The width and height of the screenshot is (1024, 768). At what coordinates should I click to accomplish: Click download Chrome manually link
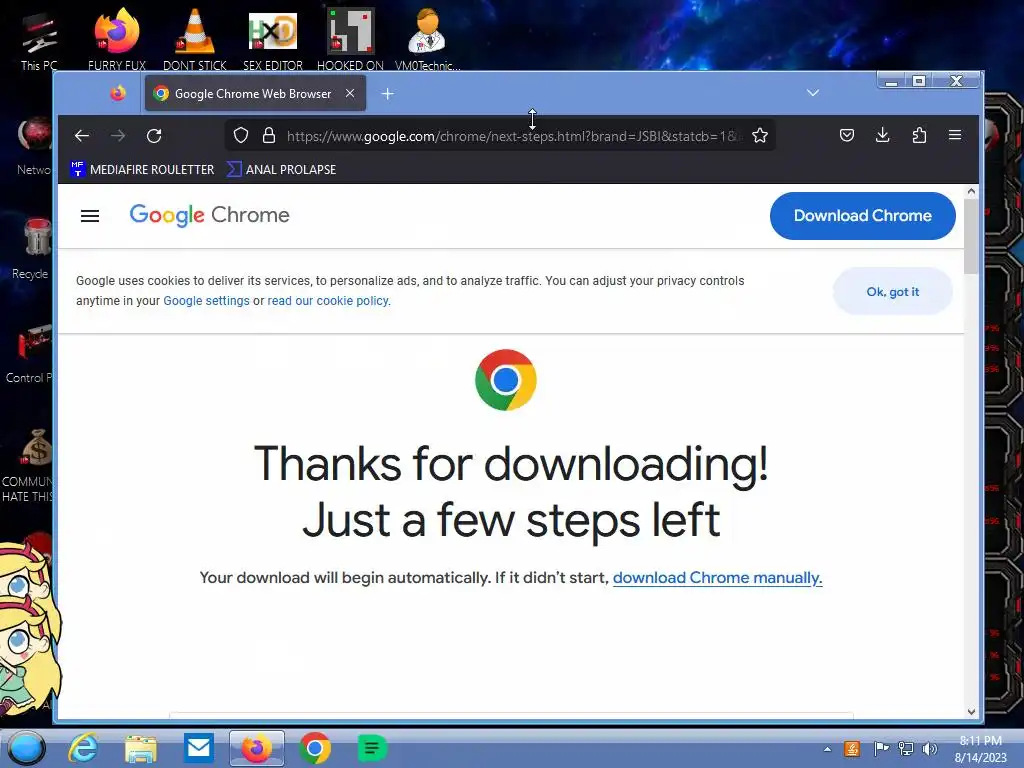(x=717, y=578)
